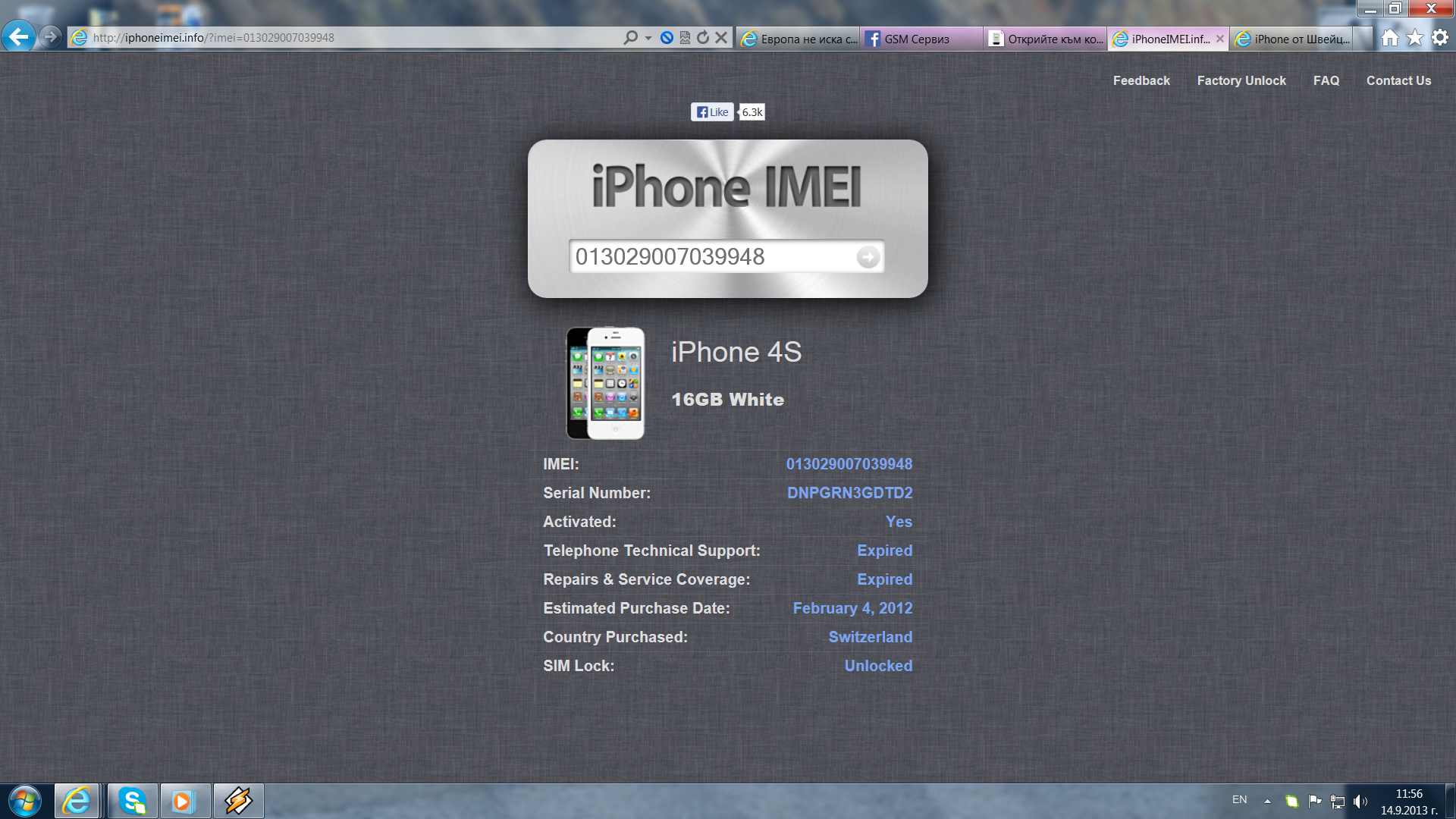The image size is (1456, 819).
Task: Open Skype from the taskbar
Action: pyautogui.click(x=133, y=801)
